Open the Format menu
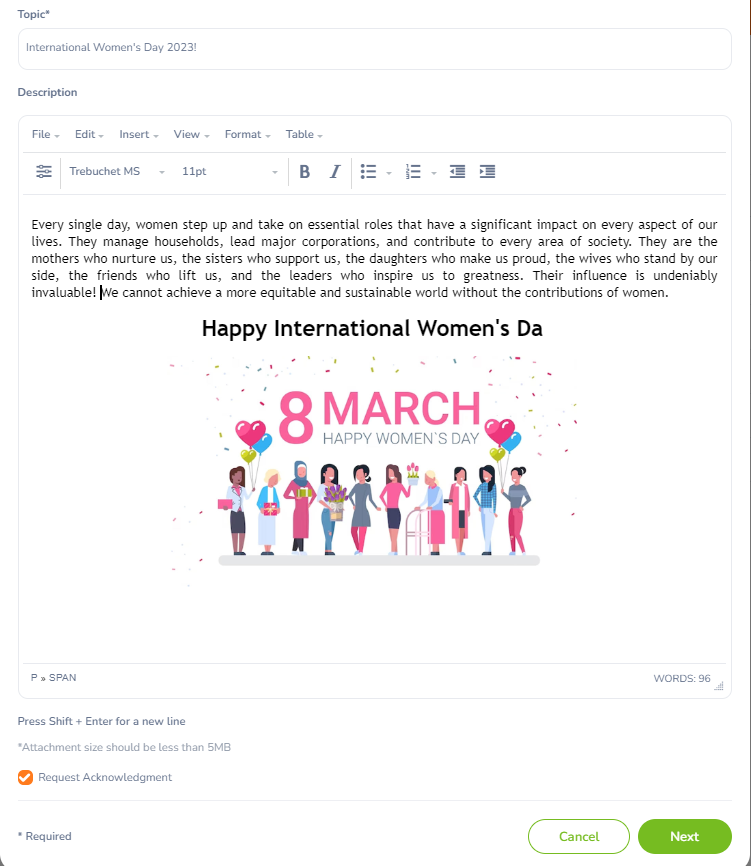751x866 pixels. [247, 134]
